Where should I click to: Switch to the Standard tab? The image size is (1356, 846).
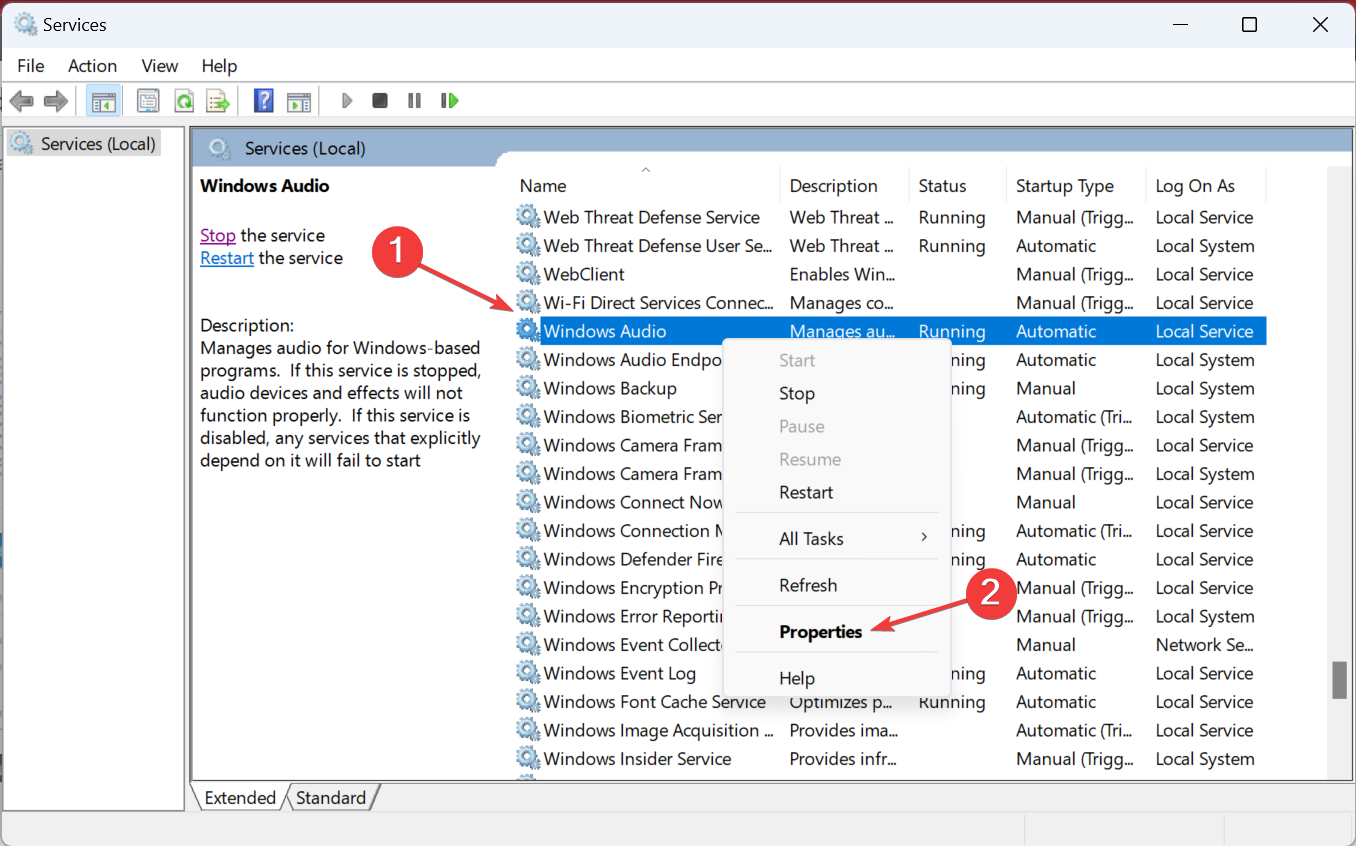[x=331, y=798]
